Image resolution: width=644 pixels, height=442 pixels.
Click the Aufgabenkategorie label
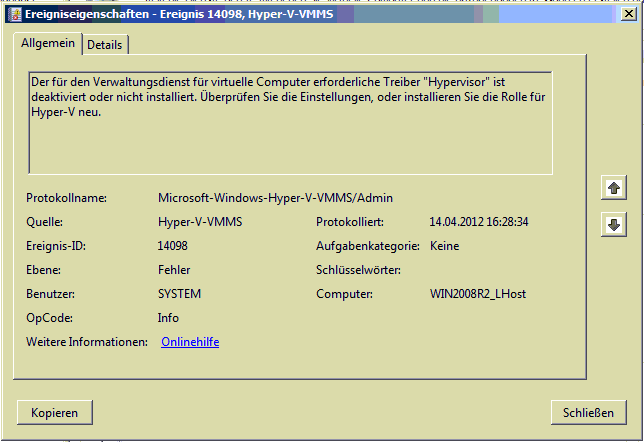click(x=368, y=246)
